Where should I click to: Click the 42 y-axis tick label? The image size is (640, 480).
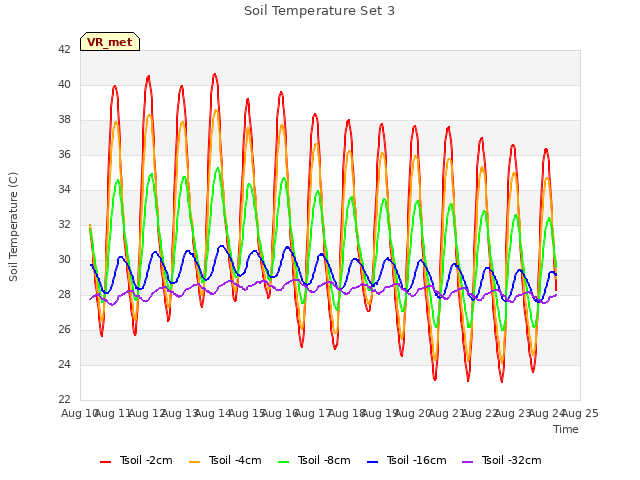pyautogui.click(x=64, y=49)
